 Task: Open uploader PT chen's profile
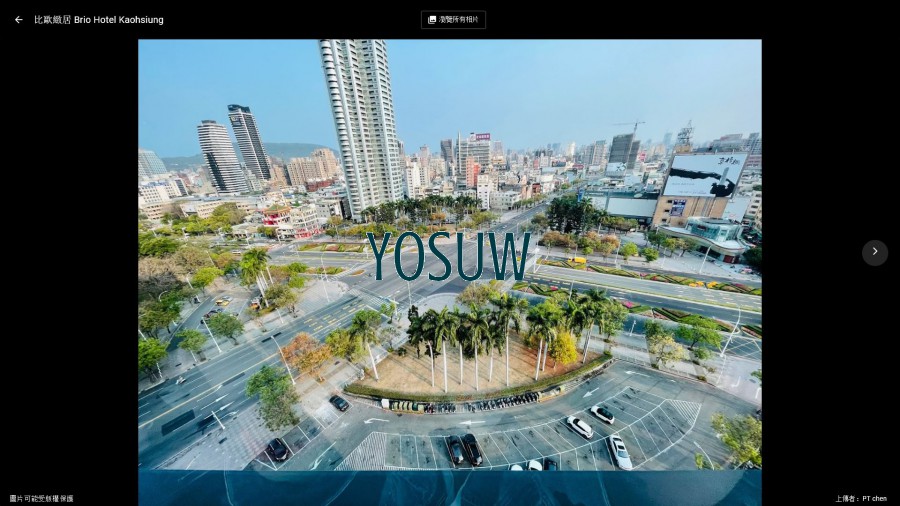(x=874, y=498)
